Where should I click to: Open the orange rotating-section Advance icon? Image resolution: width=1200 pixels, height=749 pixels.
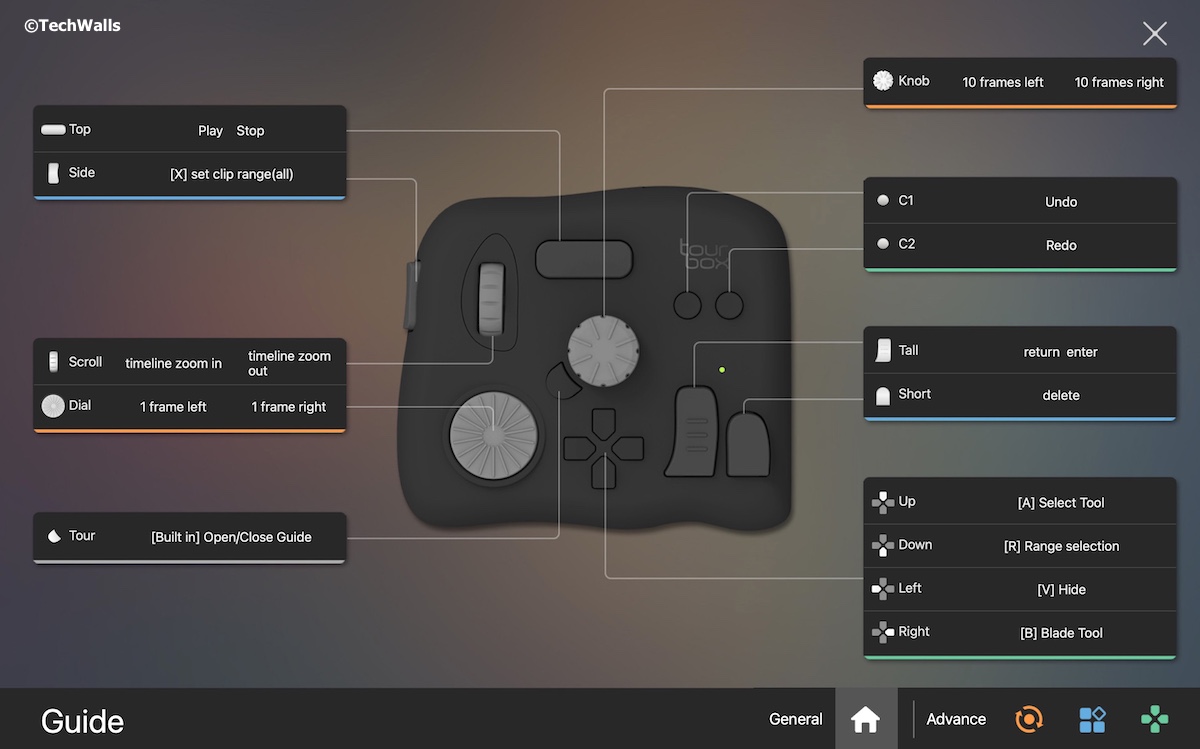point(1028,719)
